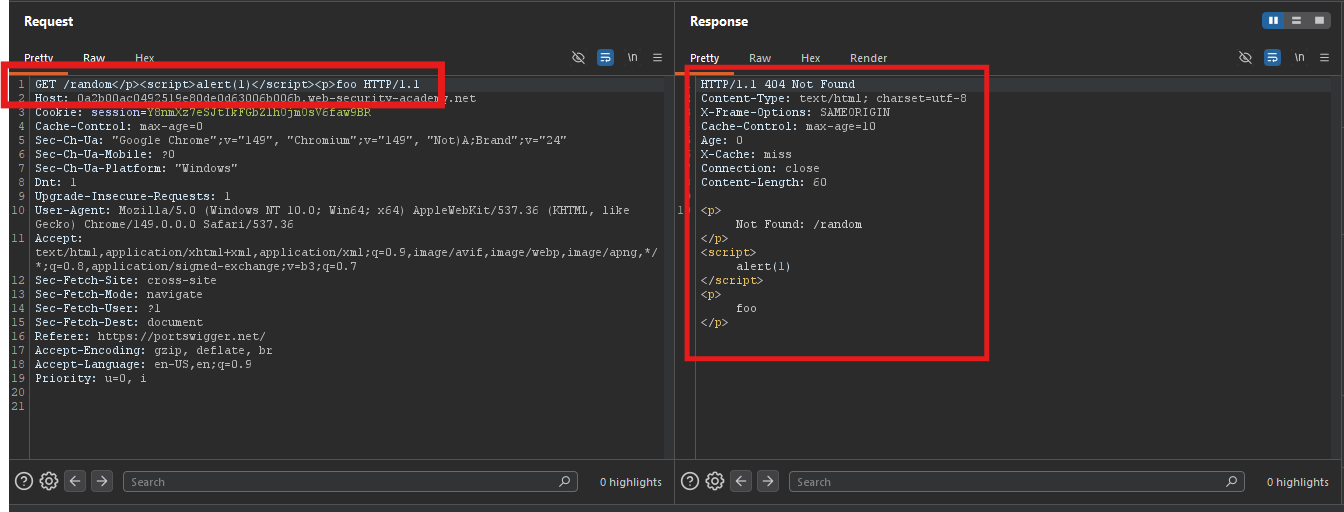This screenshot has width=1344, height=512.
Task: Switch Request view to Raw tab
Action: [94, 58]
